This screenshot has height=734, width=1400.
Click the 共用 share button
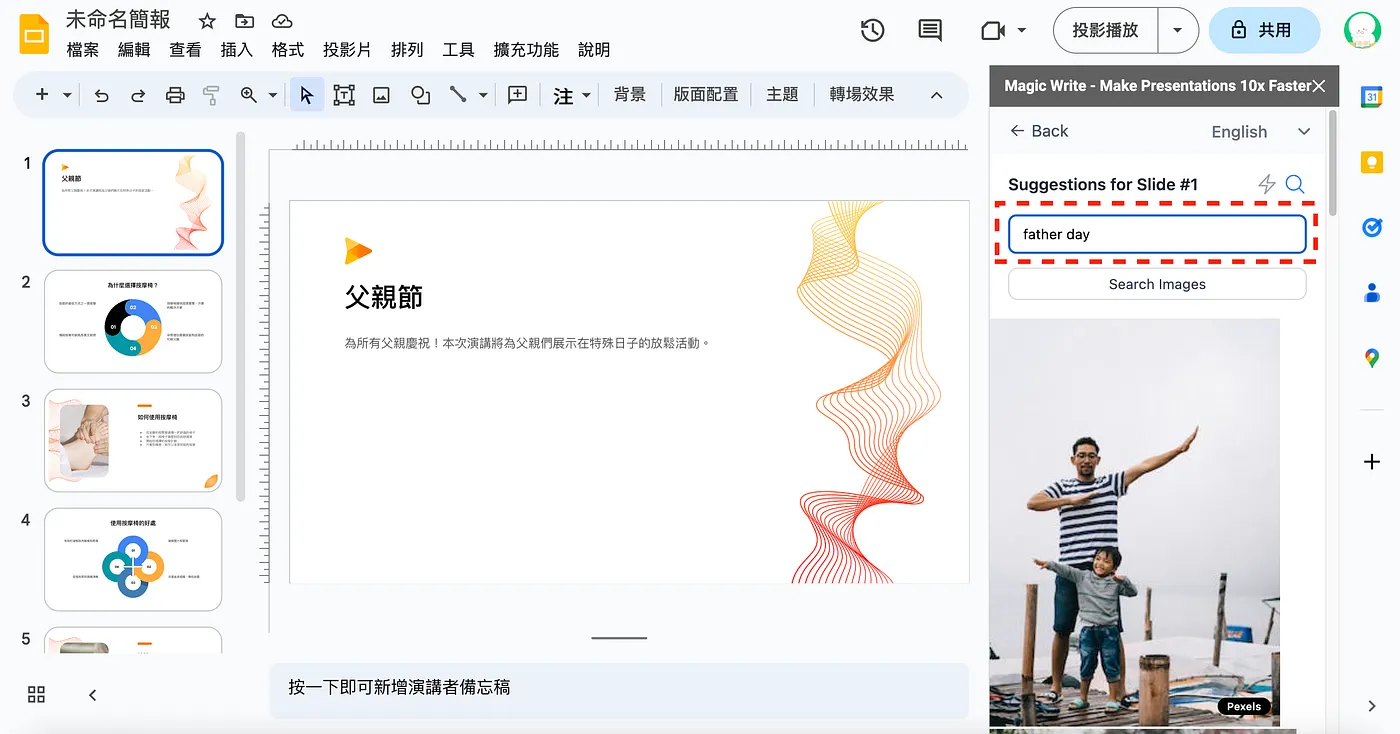pos(1264,31)
